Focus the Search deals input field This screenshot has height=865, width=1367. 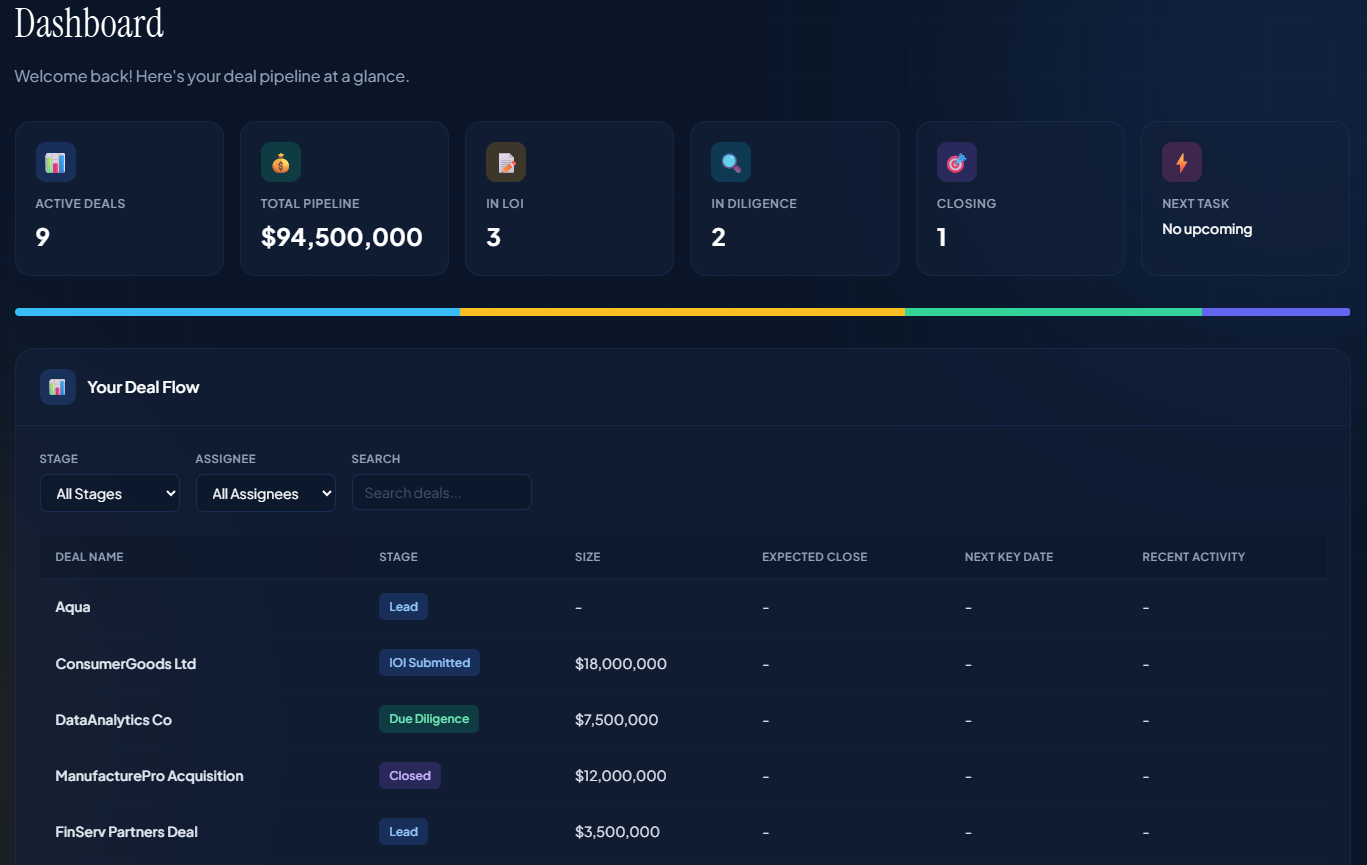click(442, 492)
